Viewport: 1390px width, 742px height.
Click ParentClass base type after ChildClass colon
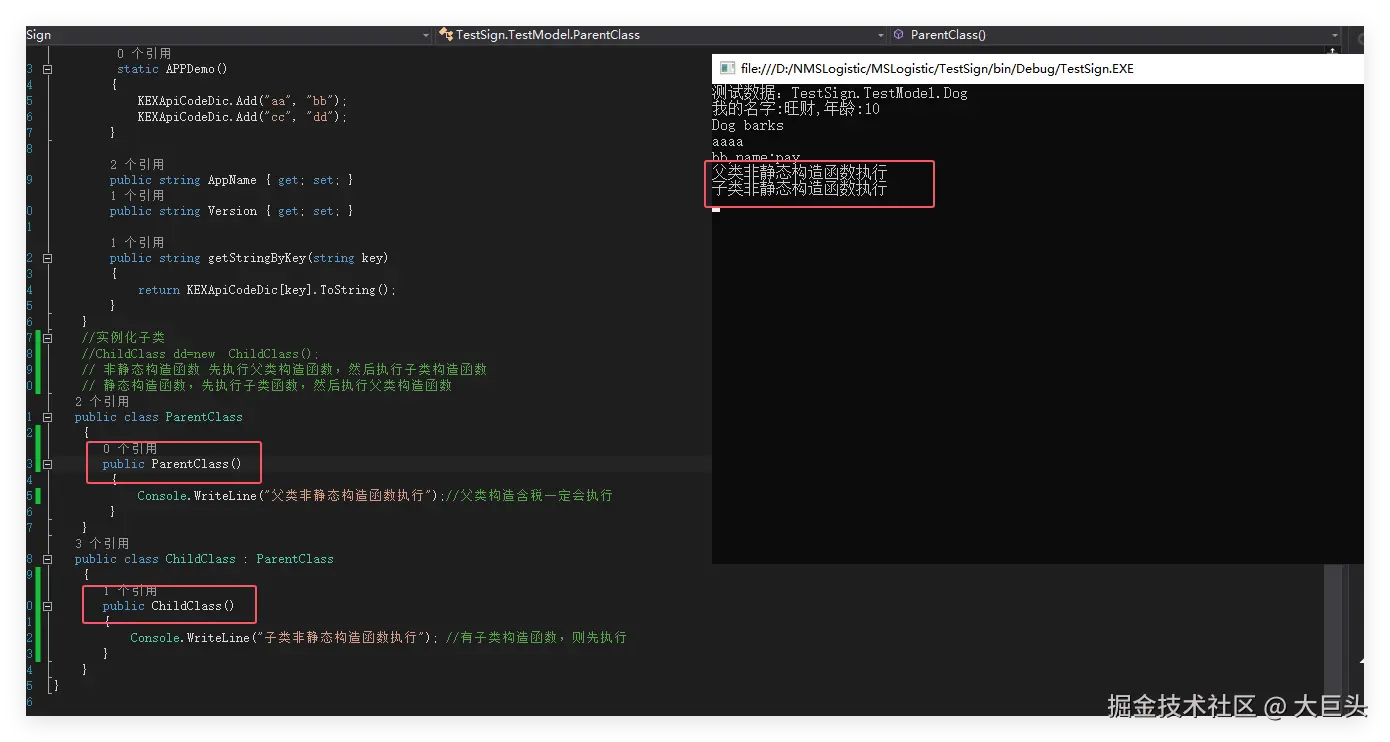295,559
